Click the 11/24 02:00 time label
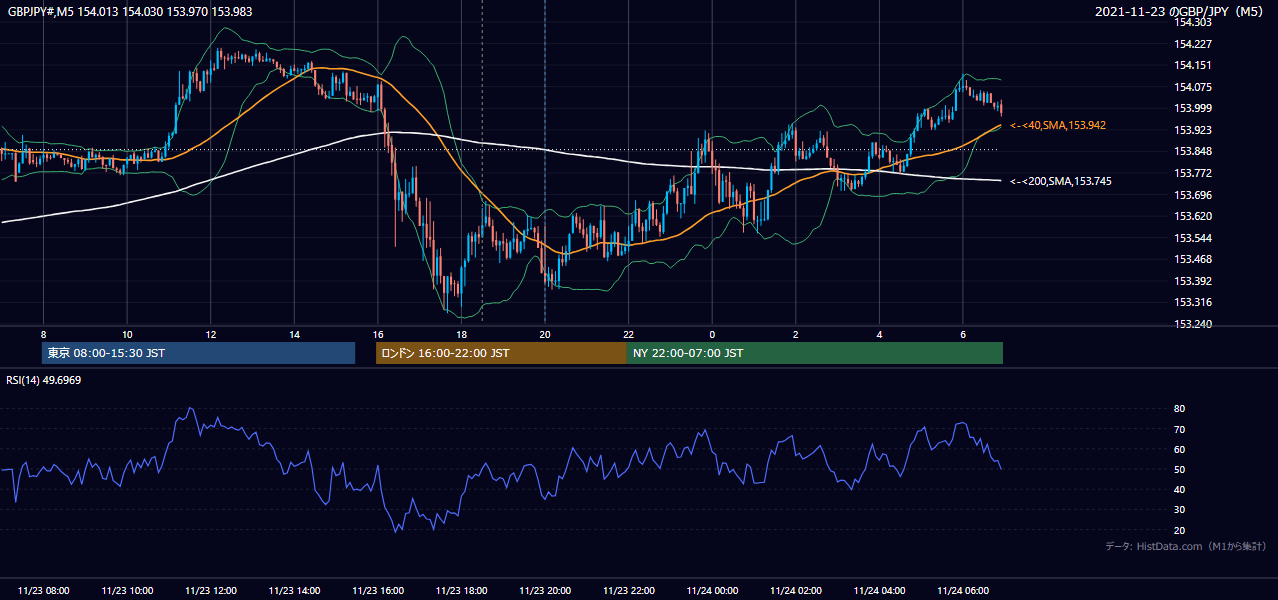The image size is (1278, 600). tap(795, 591)
